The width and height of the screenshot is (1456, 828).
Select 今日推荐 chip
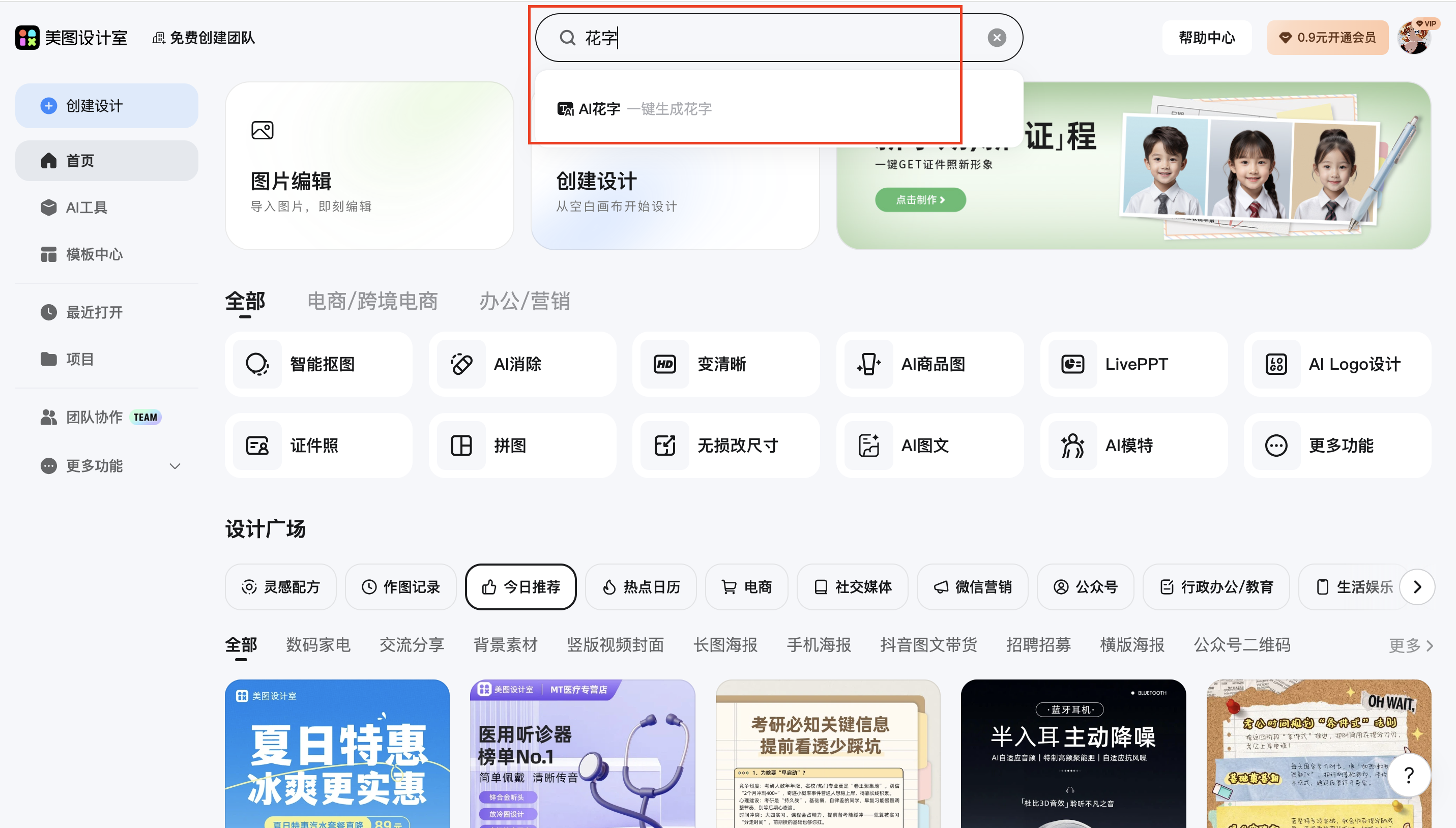tap(521, 587)
